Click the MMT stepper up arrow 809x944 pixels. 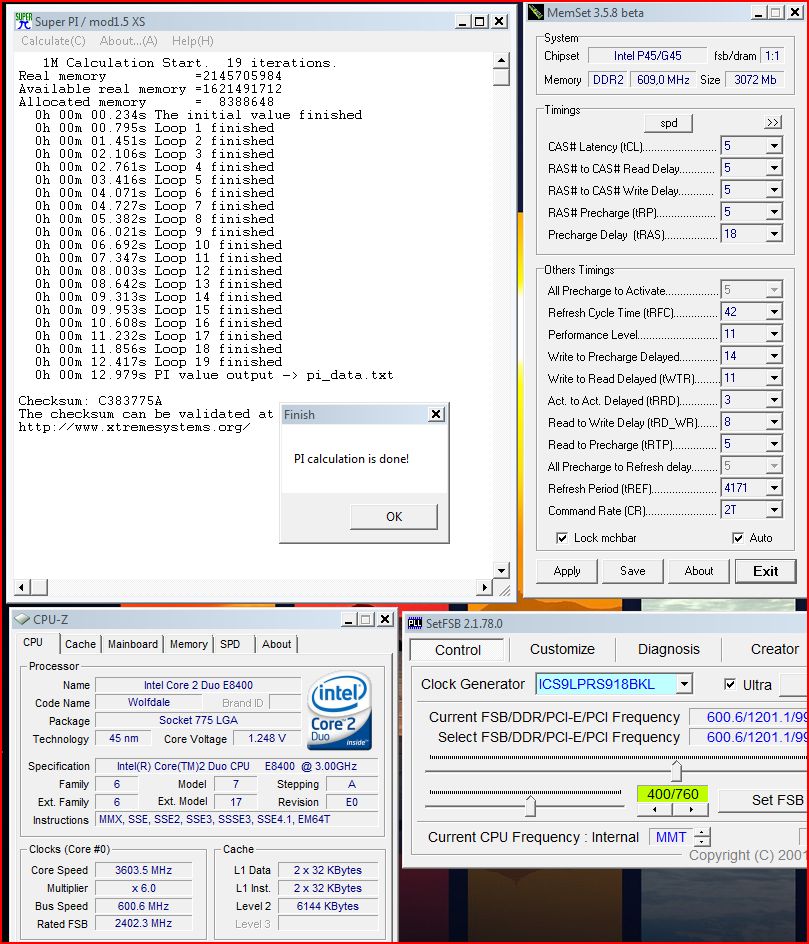point(702,833)
